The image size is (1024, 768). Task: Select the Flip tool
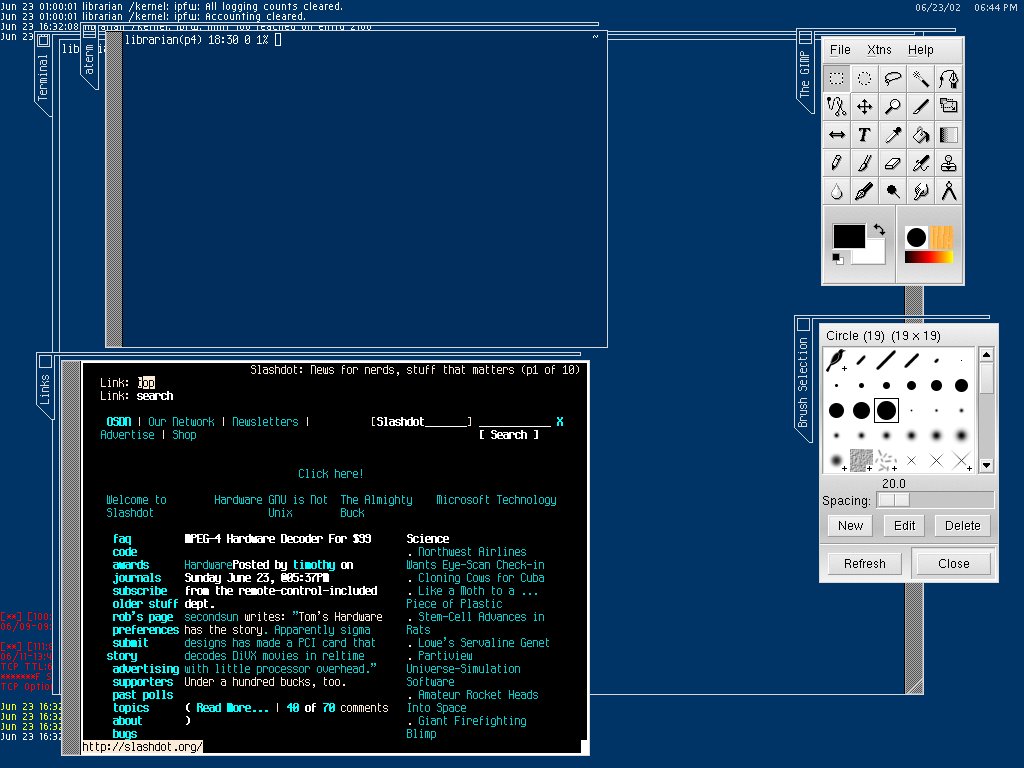pos(837,135)
